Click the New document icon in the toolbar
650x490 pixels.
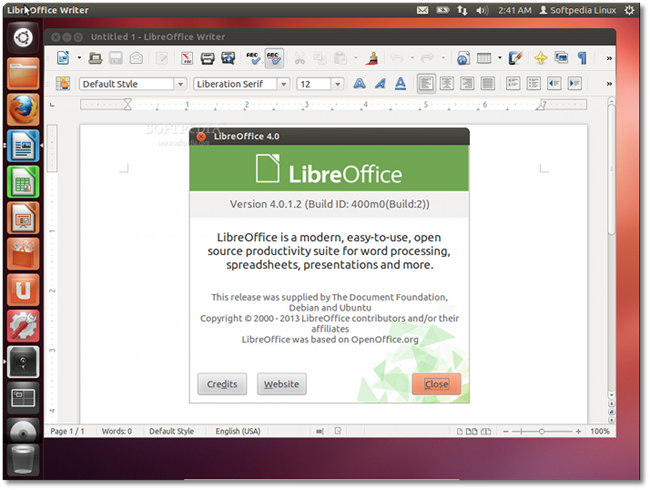(x=63, y=58)
